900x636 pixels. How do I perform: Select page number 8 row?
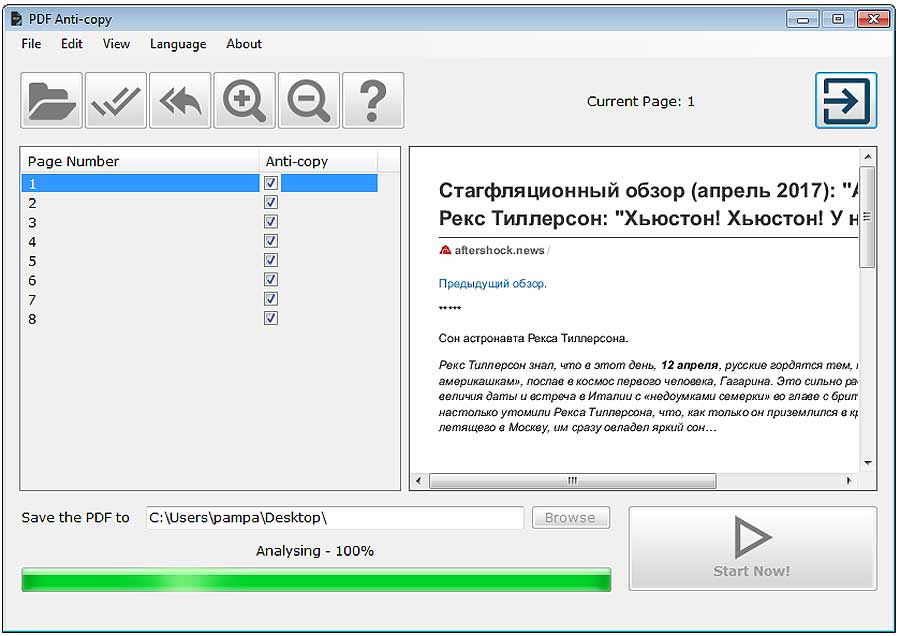(x=199, y=319)
